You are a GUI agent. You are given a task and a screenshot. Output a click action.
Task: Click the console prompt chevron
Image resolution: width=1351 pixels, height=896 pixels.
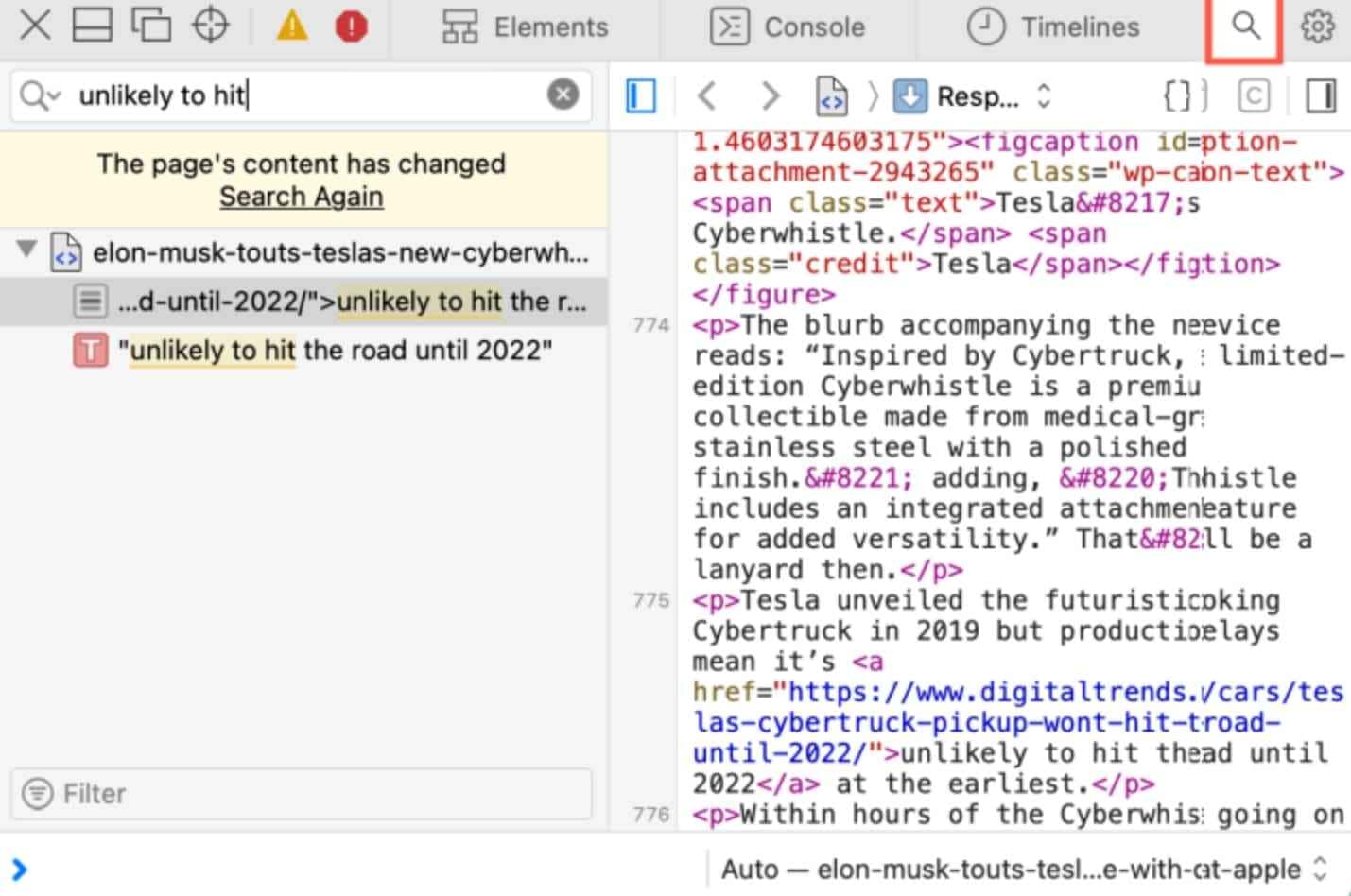20,869
